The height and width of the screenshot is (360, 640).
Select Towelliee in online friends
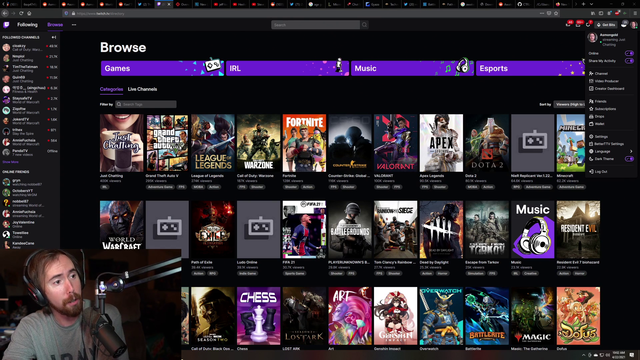coord(30,234)
